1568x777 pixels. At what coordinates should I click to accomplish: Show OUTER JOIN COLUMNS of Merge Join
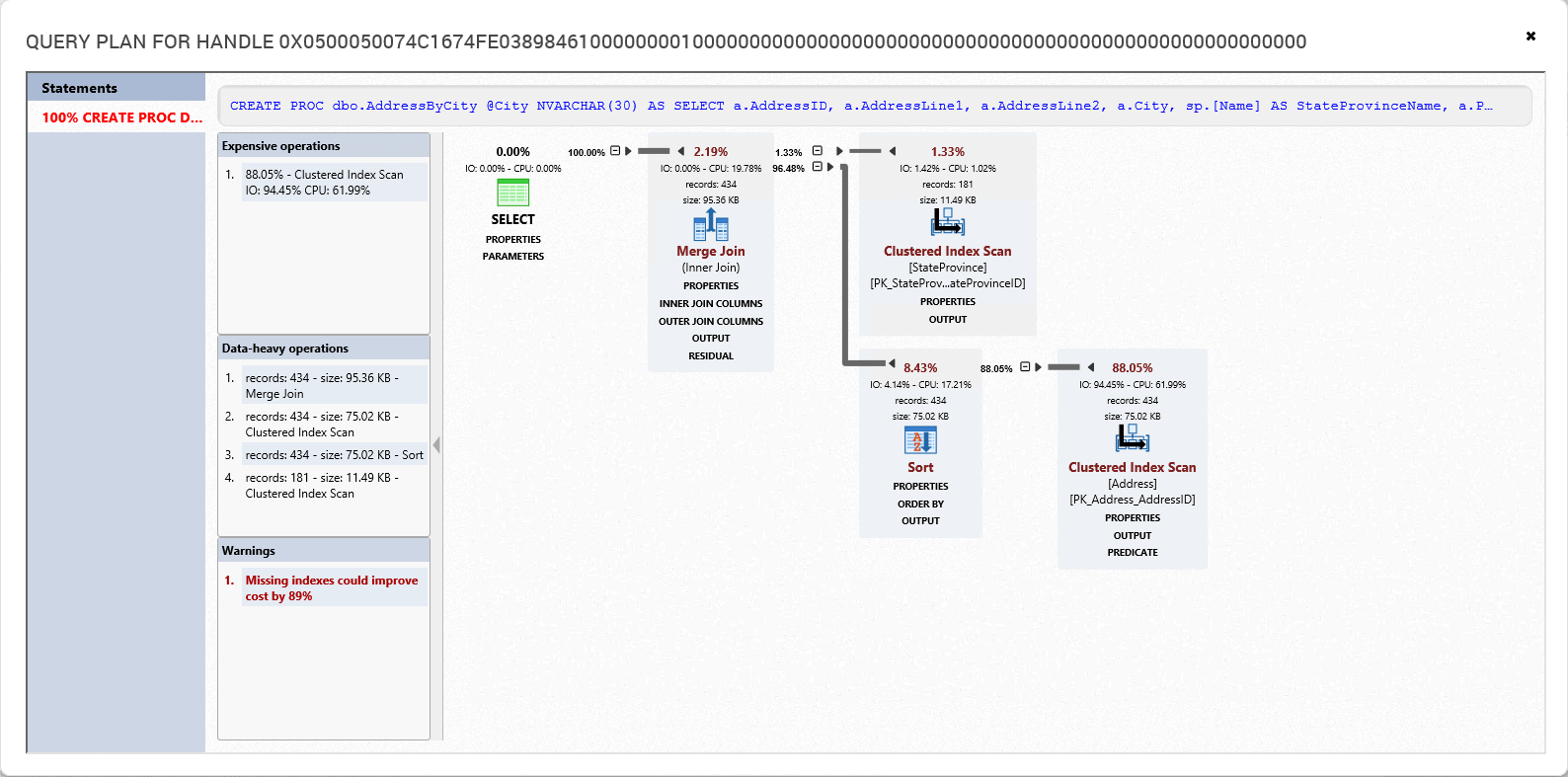[711, 322]
